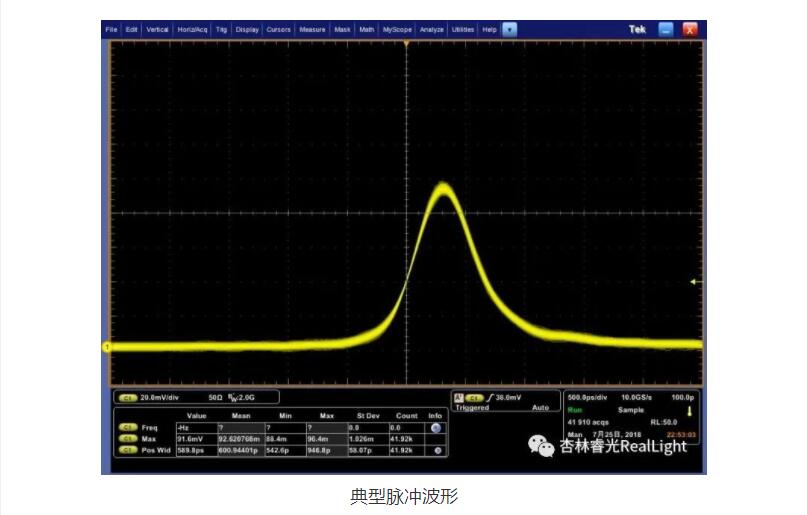Viewport: 807px width, 515px height.
Task: Open the Utilities menu
Action: (x=463, y=30)
